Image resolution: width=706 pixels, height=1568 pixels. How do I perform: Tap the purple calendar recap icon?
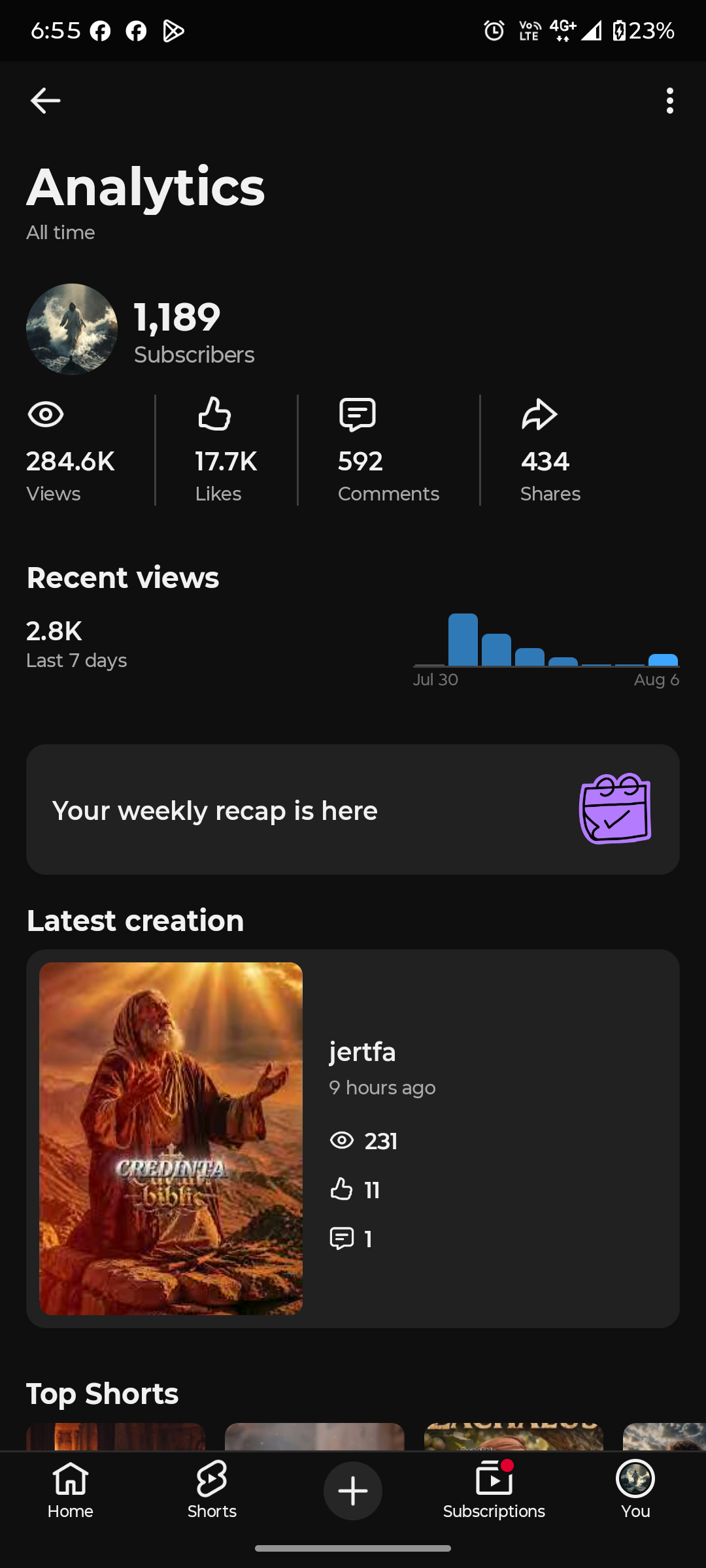[x=615, y=809]
